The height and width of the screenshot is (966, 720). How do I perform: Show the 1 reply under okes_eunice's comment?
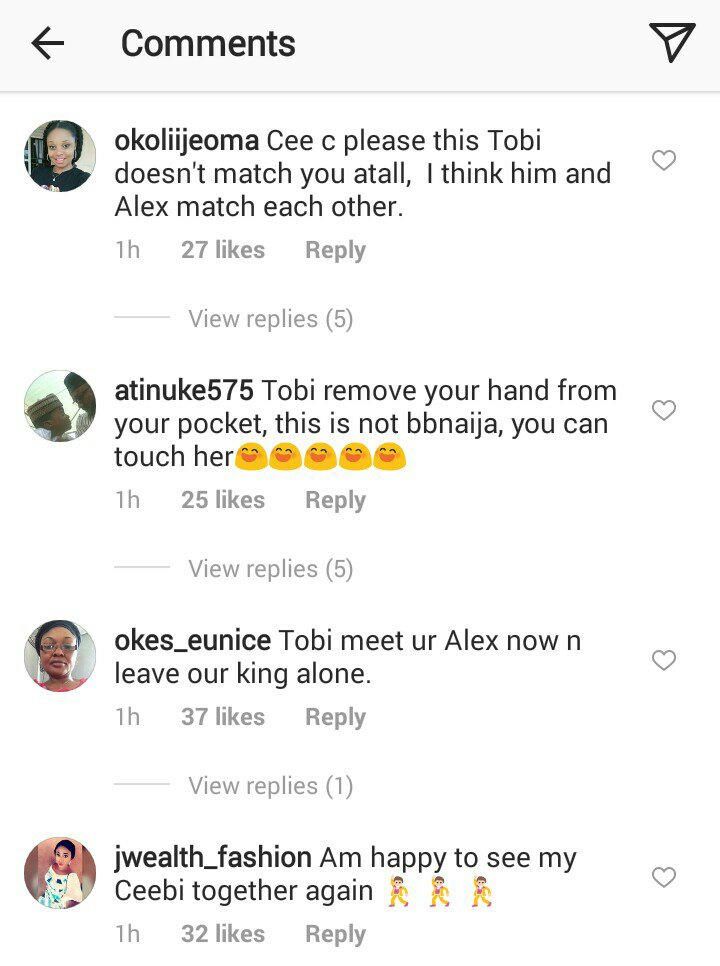(270, 786)
